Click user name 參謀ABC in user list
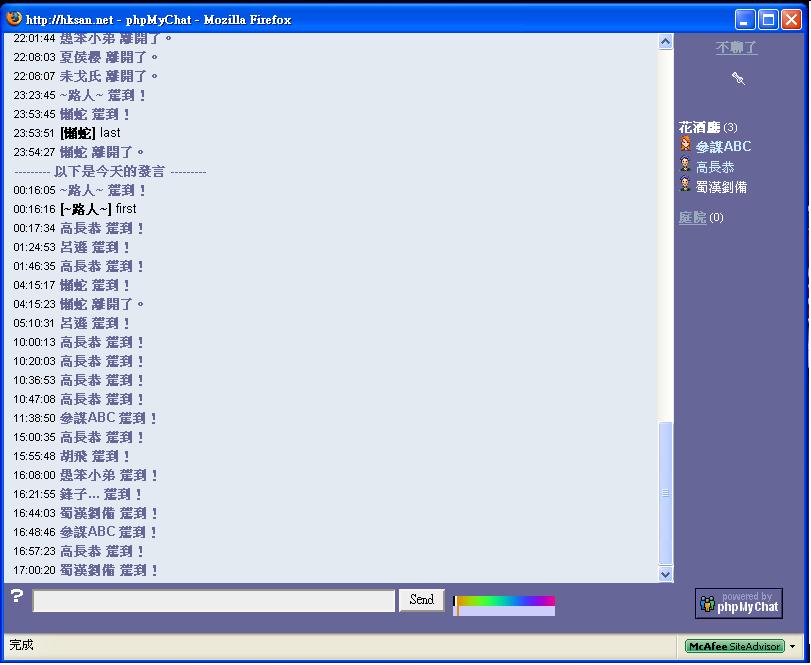811x665 pixels. [x=723, y=147]
